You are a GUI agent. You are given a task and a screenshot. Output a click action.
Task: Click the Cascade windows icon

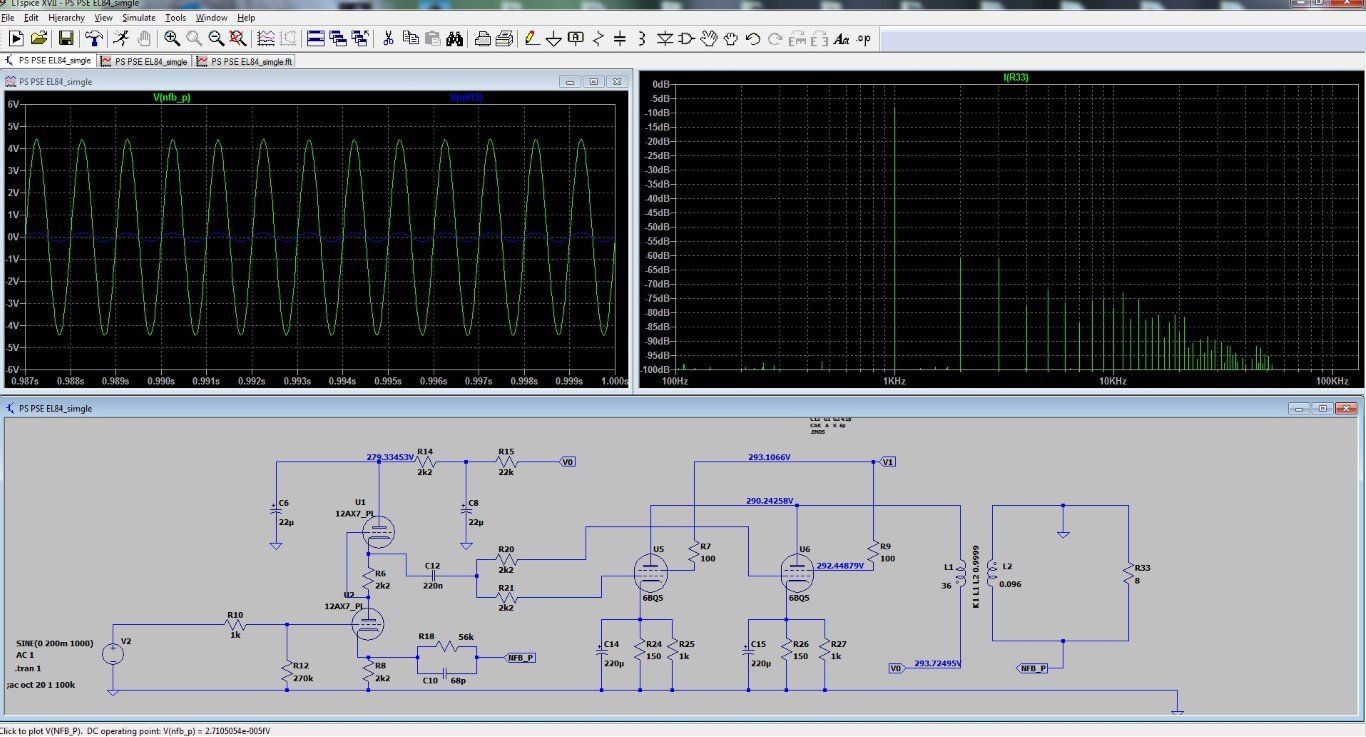click(x=337, y=38)
